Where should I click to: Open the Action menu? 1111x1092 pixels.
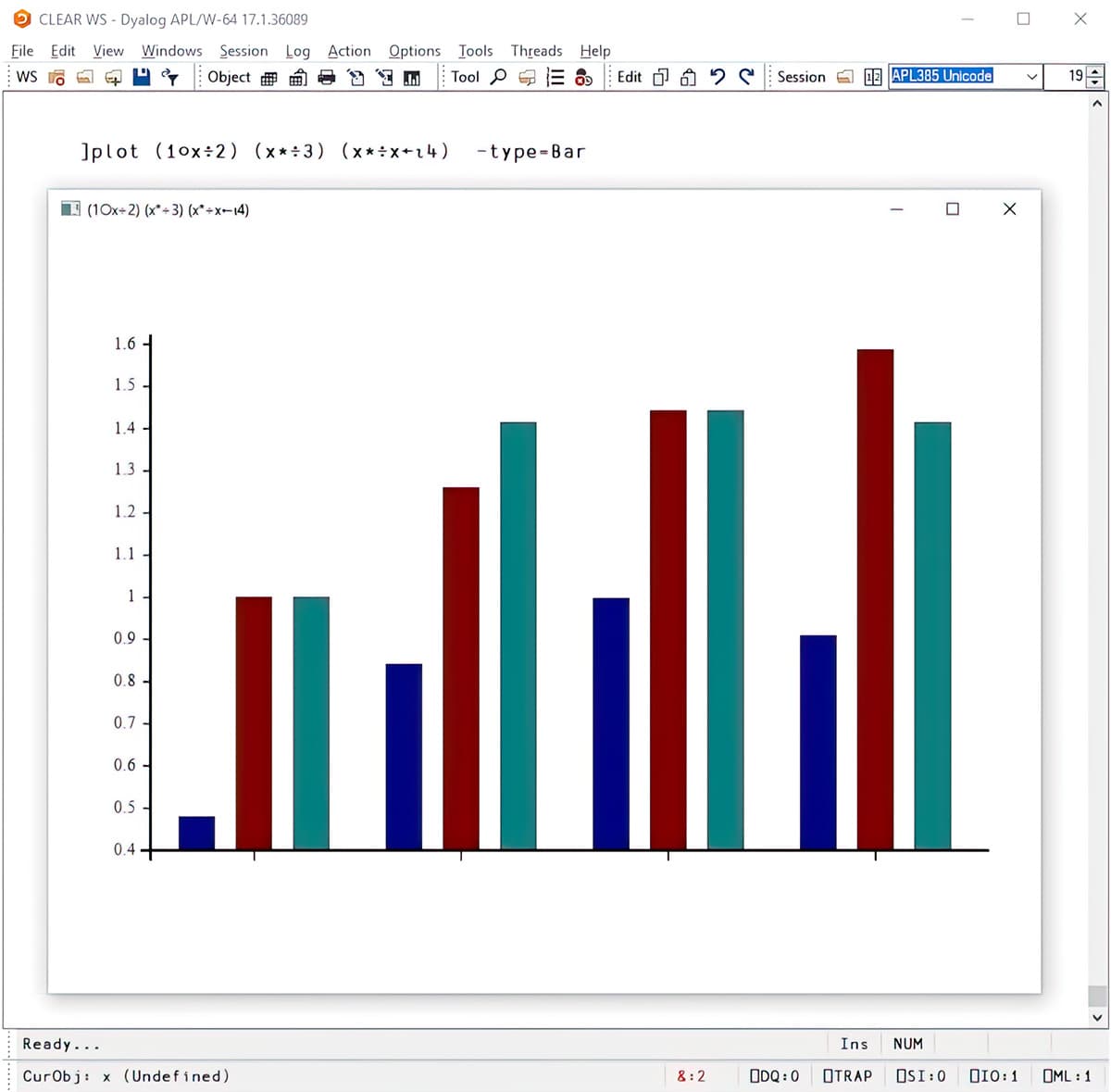pyautogui.click(x=349, y=51)
